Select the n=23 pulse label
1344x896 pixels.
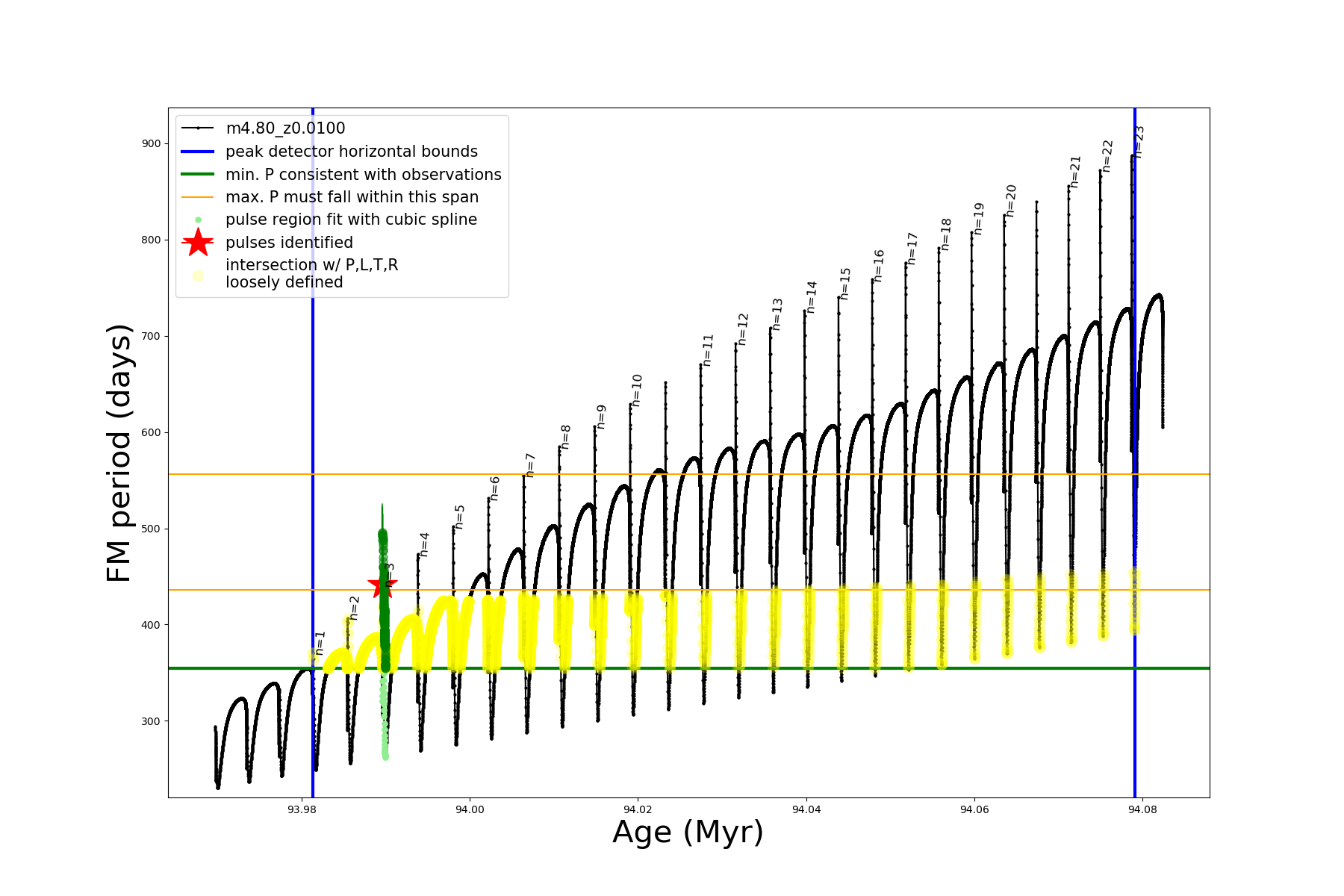point(1139,142)
